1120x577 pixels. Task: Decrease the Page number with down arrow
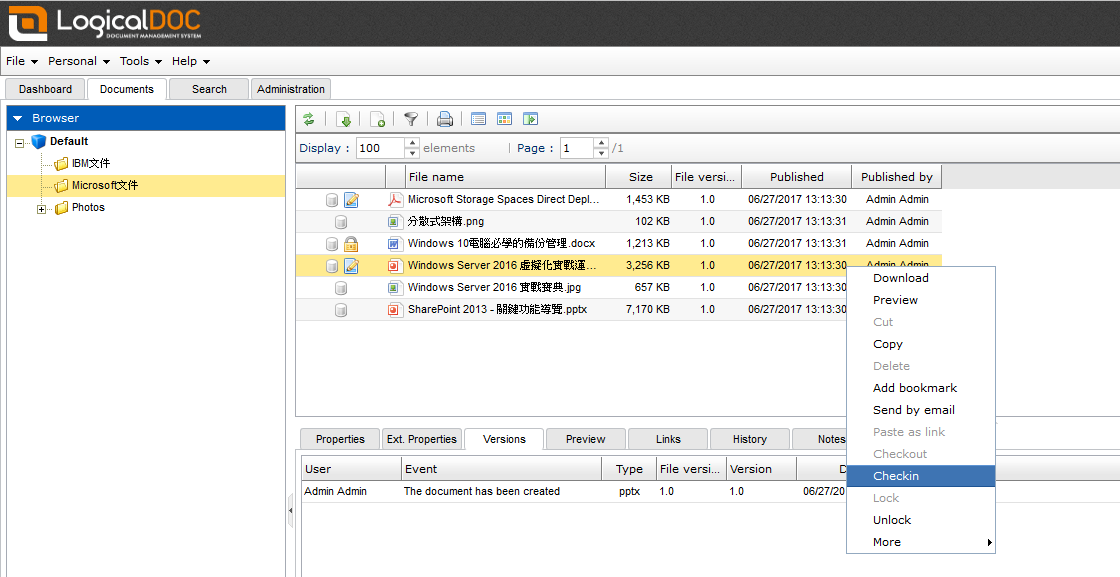(x=601, y=153)
